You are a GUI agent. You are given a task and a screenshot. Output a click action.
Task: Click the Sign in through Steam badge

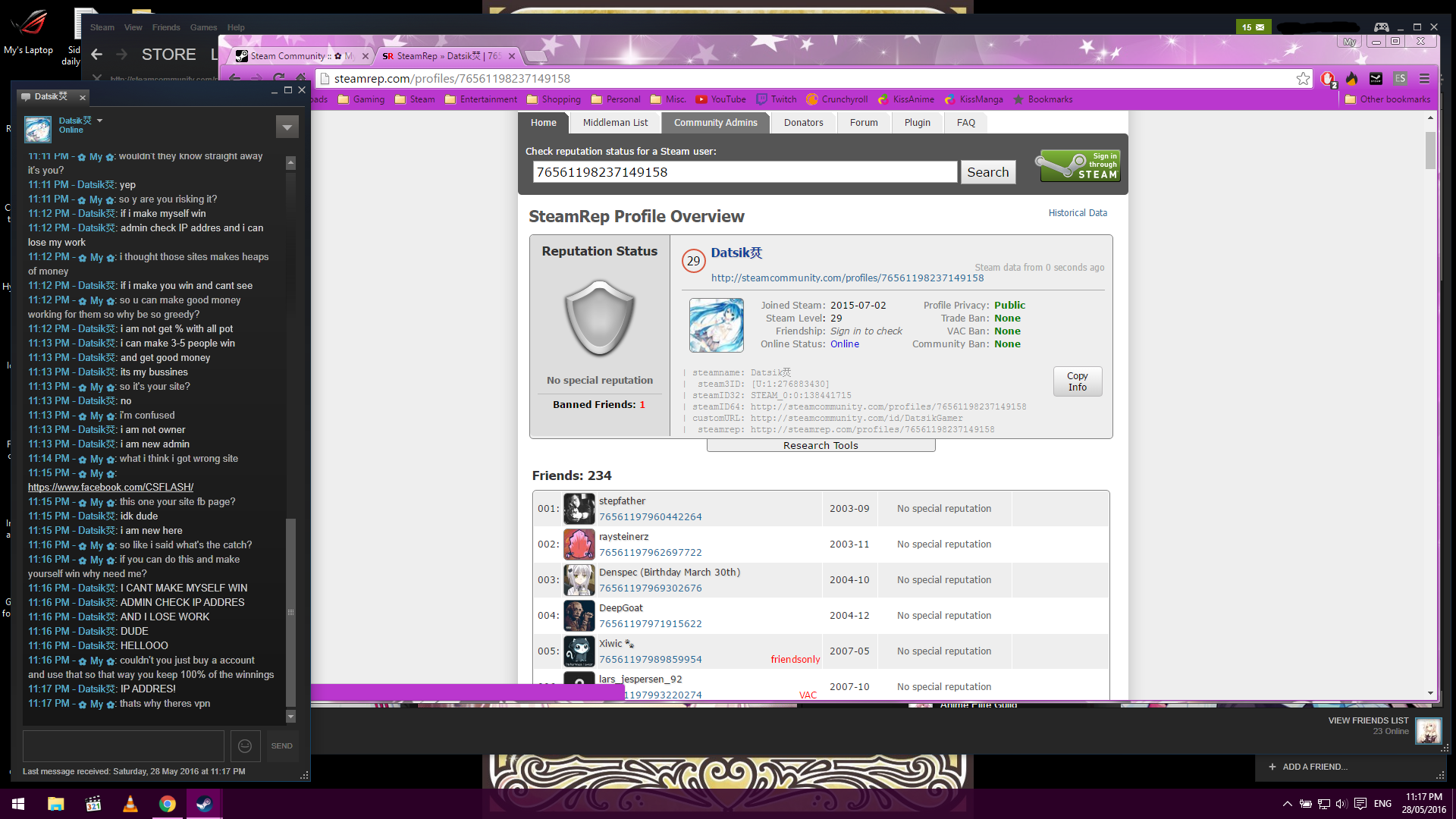pos(1080,165)
